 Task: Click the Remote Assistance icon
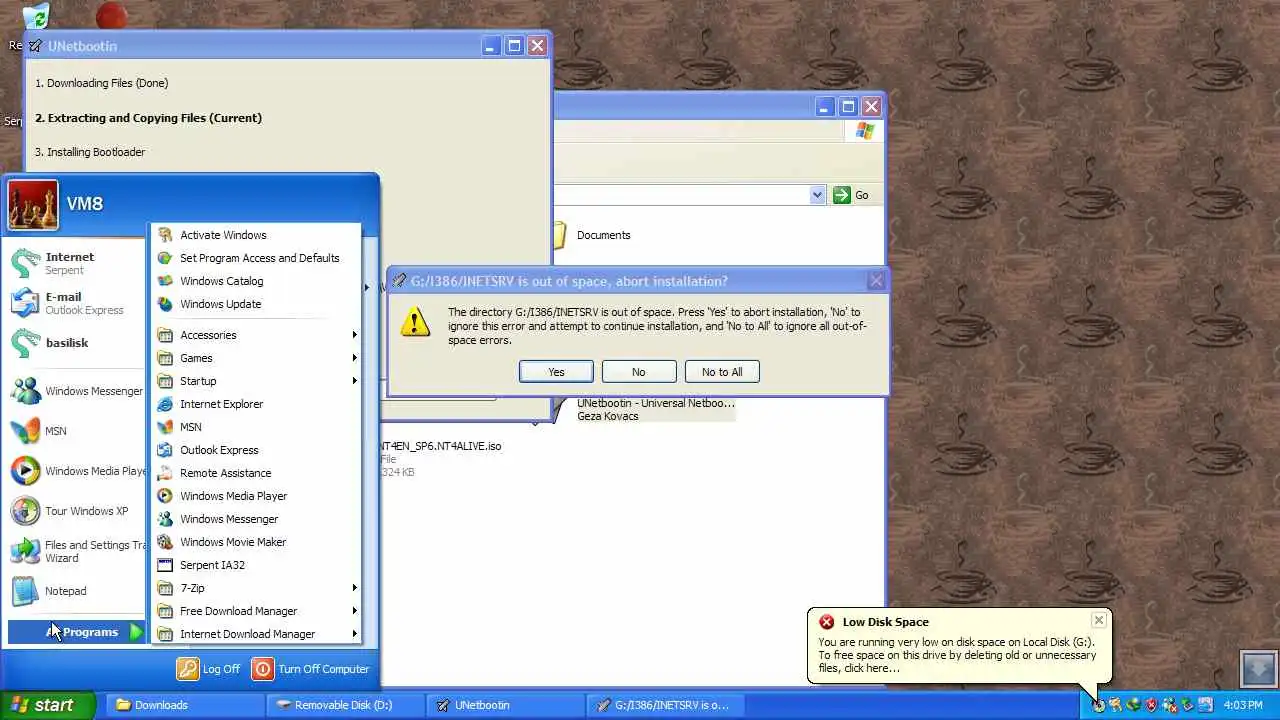pyautogui.click(x=165, y=473)
